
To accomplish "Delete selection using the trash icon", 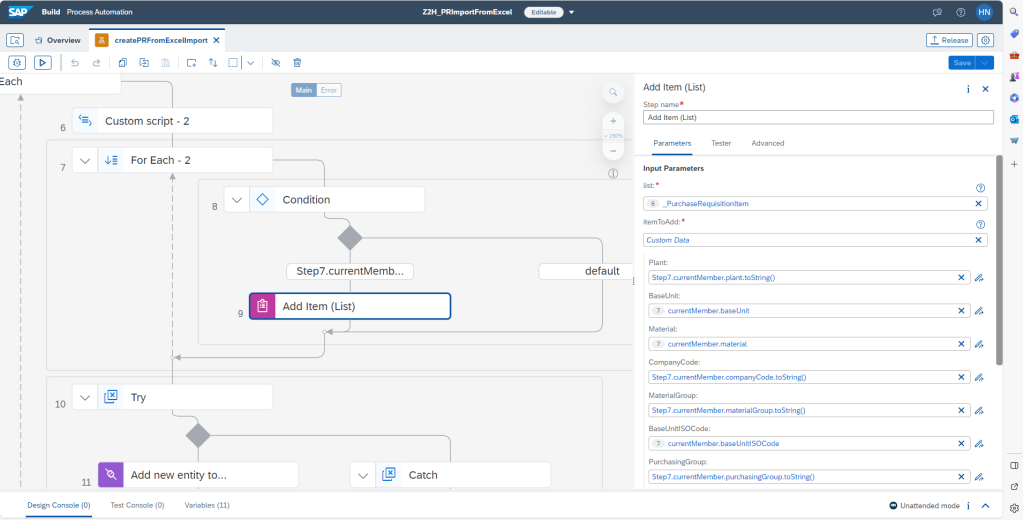I will coord(297,62).
